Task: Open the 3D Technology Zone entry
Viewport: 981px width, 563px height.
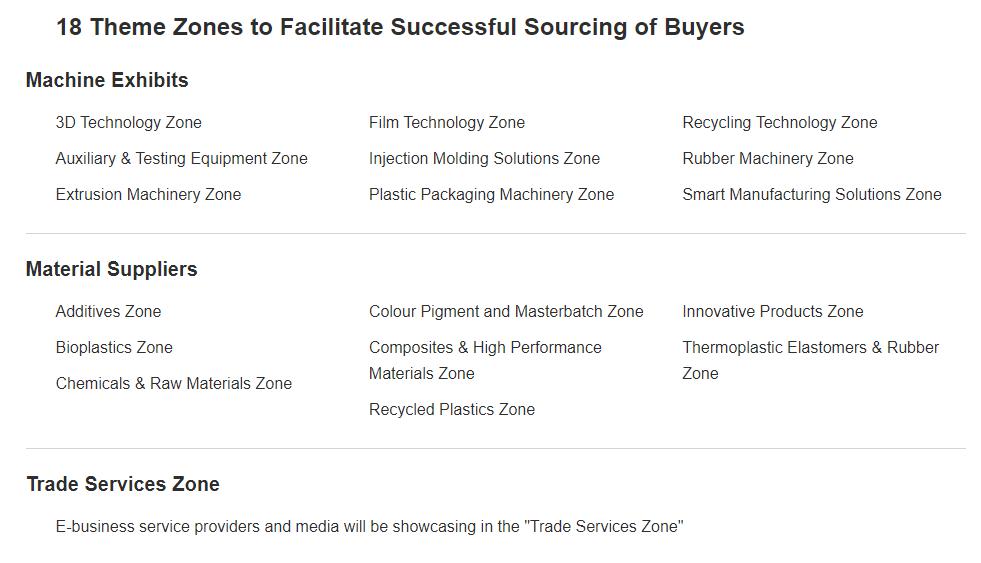Action: click(x=128, y=123)
